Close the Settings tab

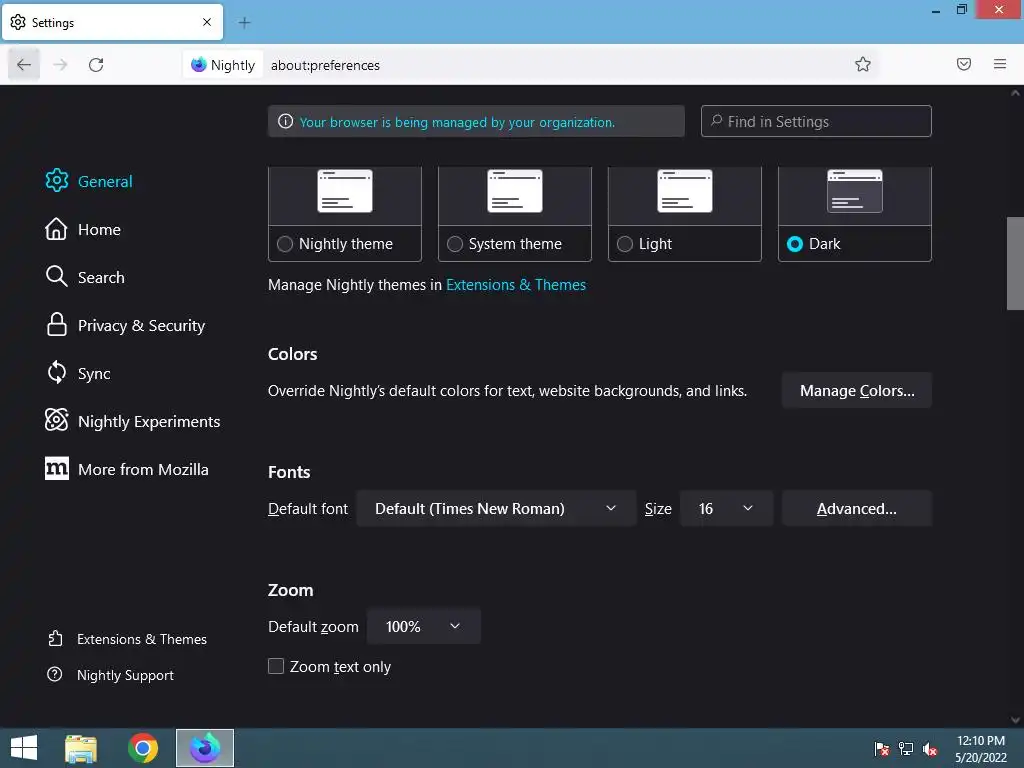pyautogui.click(x=207, y=22)
